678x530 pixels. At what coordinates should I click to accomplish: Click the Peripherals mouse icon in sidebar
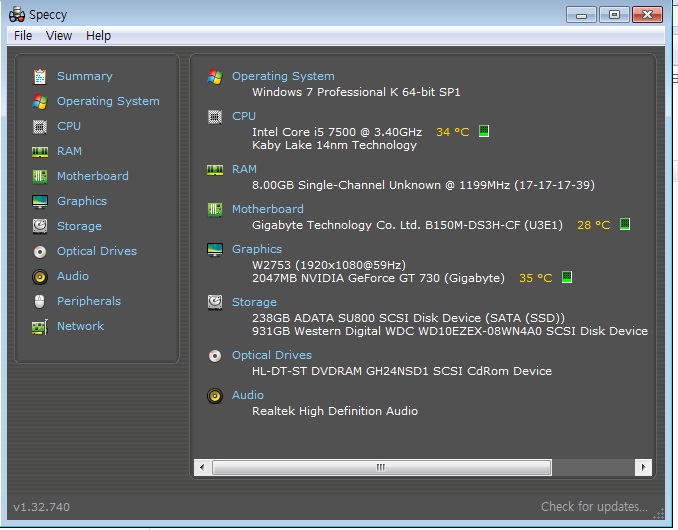[x=40, y=301]
